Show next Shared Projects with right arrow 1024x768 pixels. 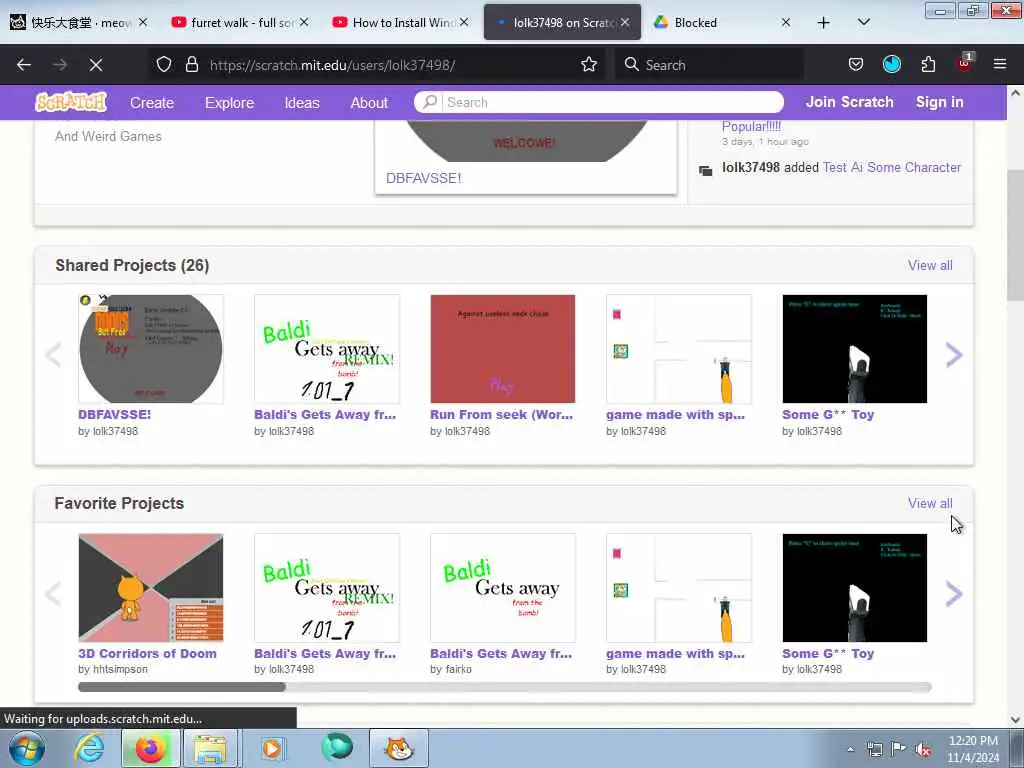pos(953,355)
